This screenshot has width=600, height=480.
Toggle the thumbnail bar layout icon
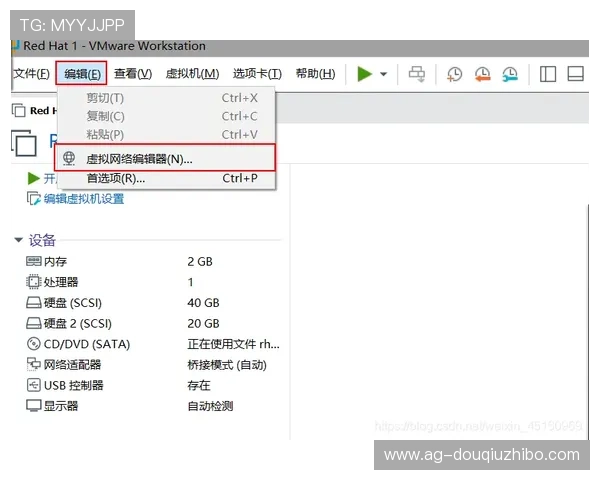575,73
